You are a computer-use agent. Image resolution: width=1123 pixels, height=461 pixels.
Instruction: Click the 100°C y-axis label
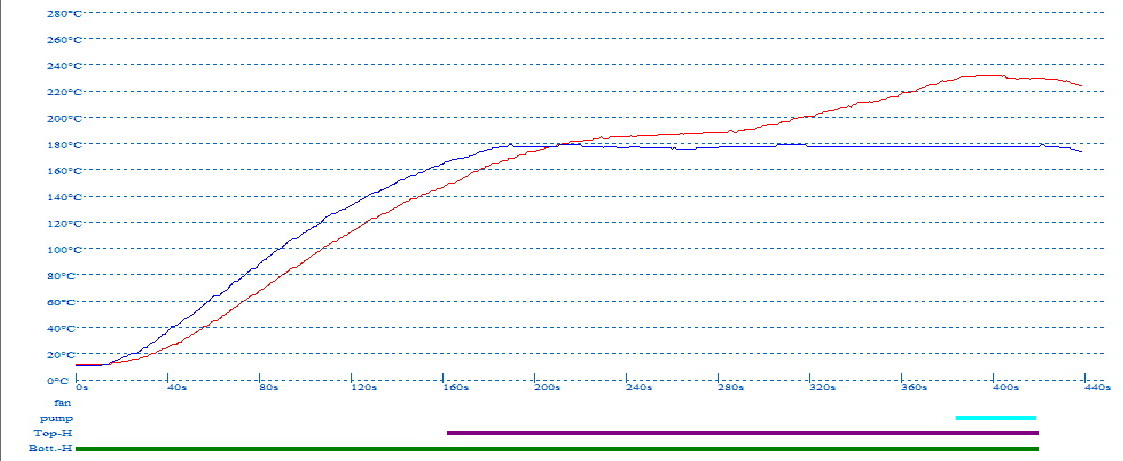[x=64, y=249]
